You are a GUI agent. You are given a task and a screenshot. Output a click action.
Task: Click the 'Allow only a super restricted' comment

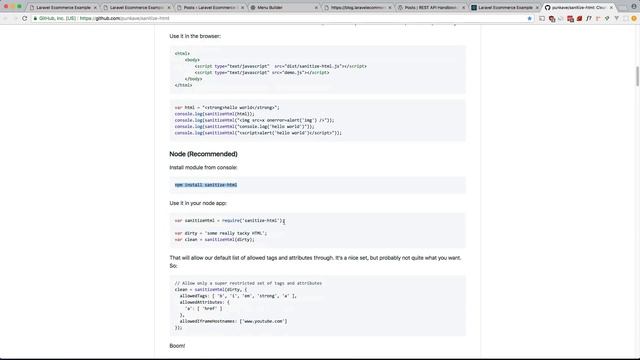pyautogui.click(x=248, y=283)
